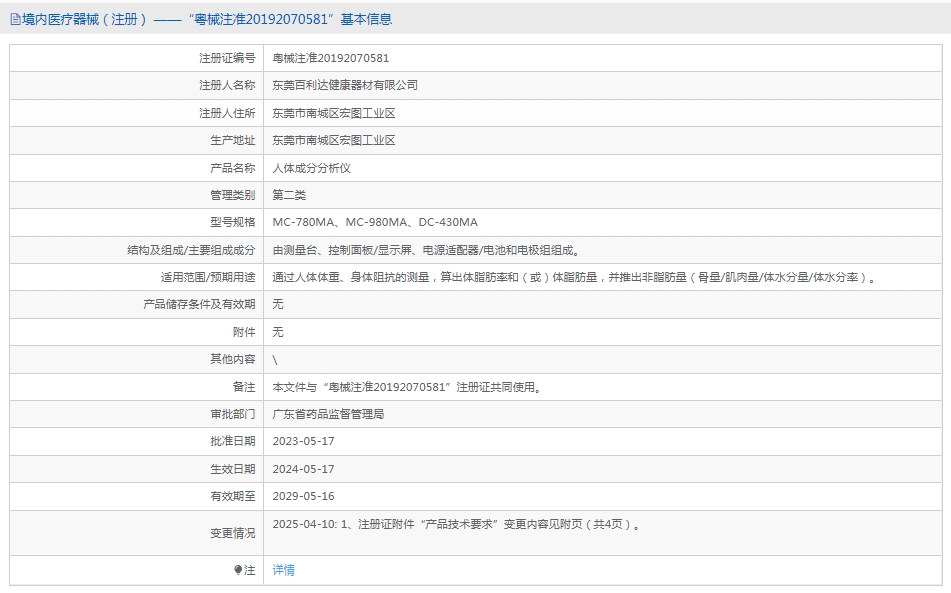
Task: Open the 详情 details link
Action: coord(283,570)
